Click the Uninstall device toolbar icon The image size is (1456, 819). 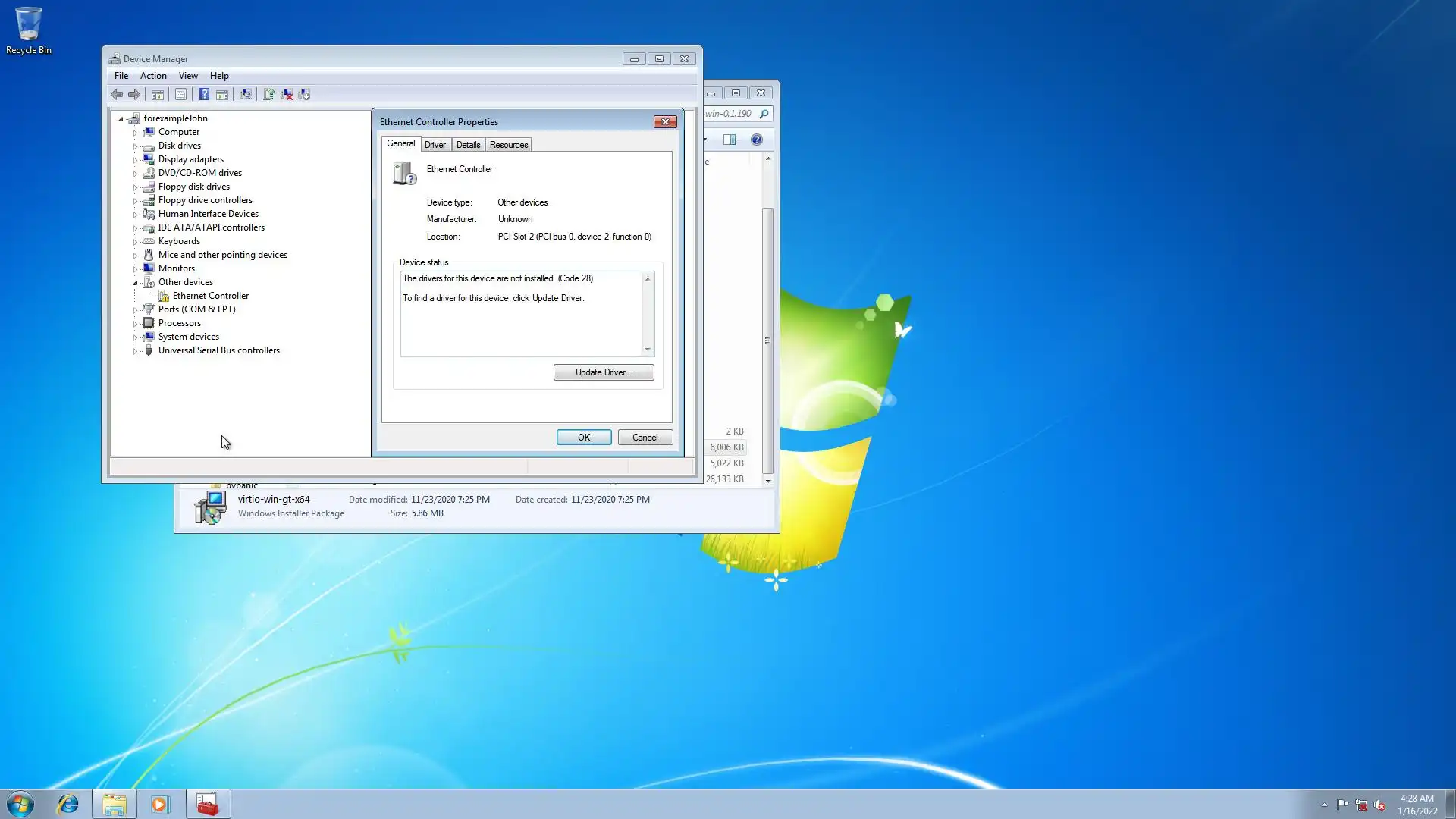coord(287,95)
